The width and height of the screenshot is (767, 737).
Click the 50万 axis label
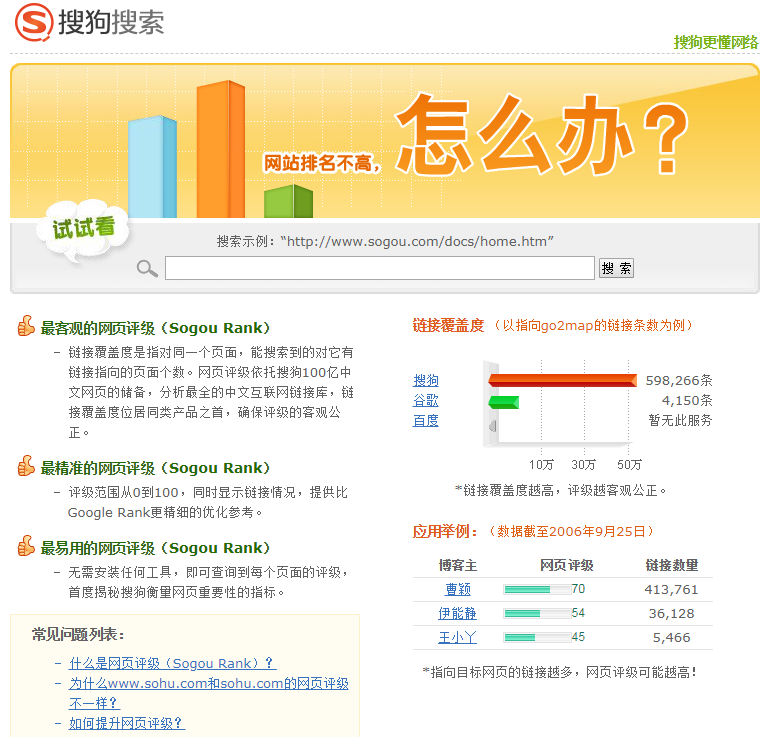pyautogui.click(x=629, y=465)
